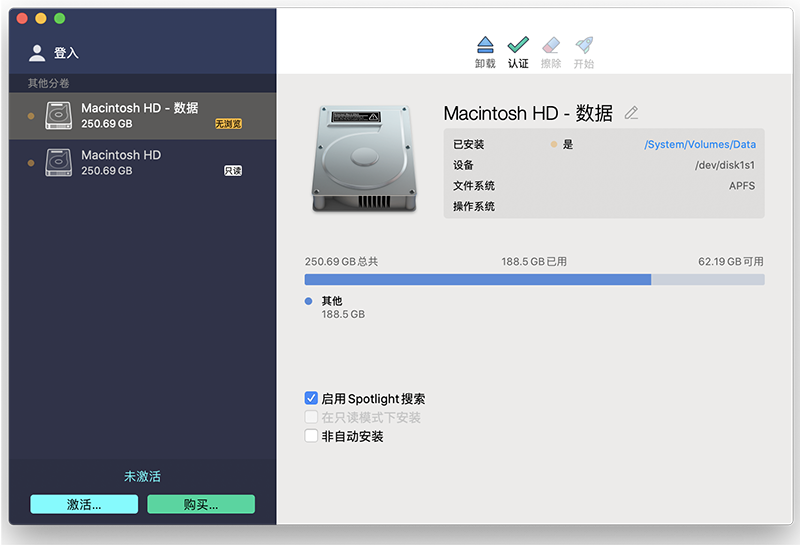The image size is (800, 545).
Task: Click the 62.19 GB 可用 label
Action: tap(731, 261)
